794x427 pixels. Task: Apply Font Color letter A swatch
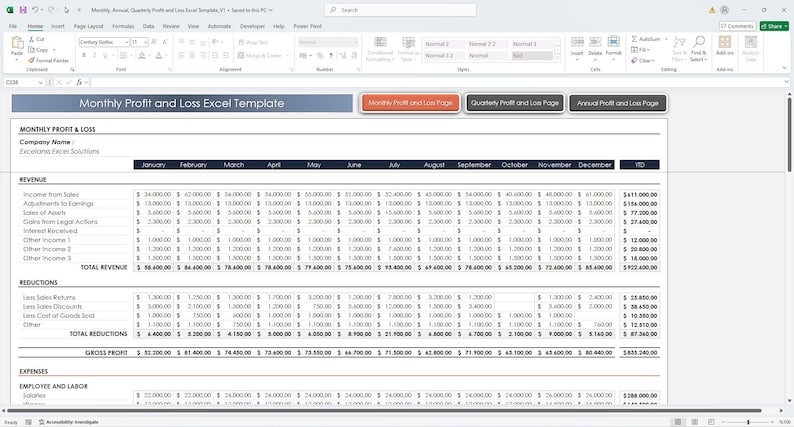(159, 55)
